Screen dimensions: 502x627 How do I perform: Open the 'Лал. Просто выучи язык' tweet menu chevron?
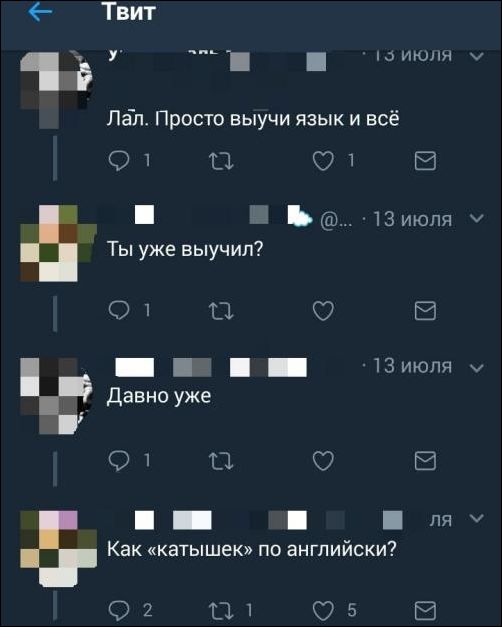[477, 56]
